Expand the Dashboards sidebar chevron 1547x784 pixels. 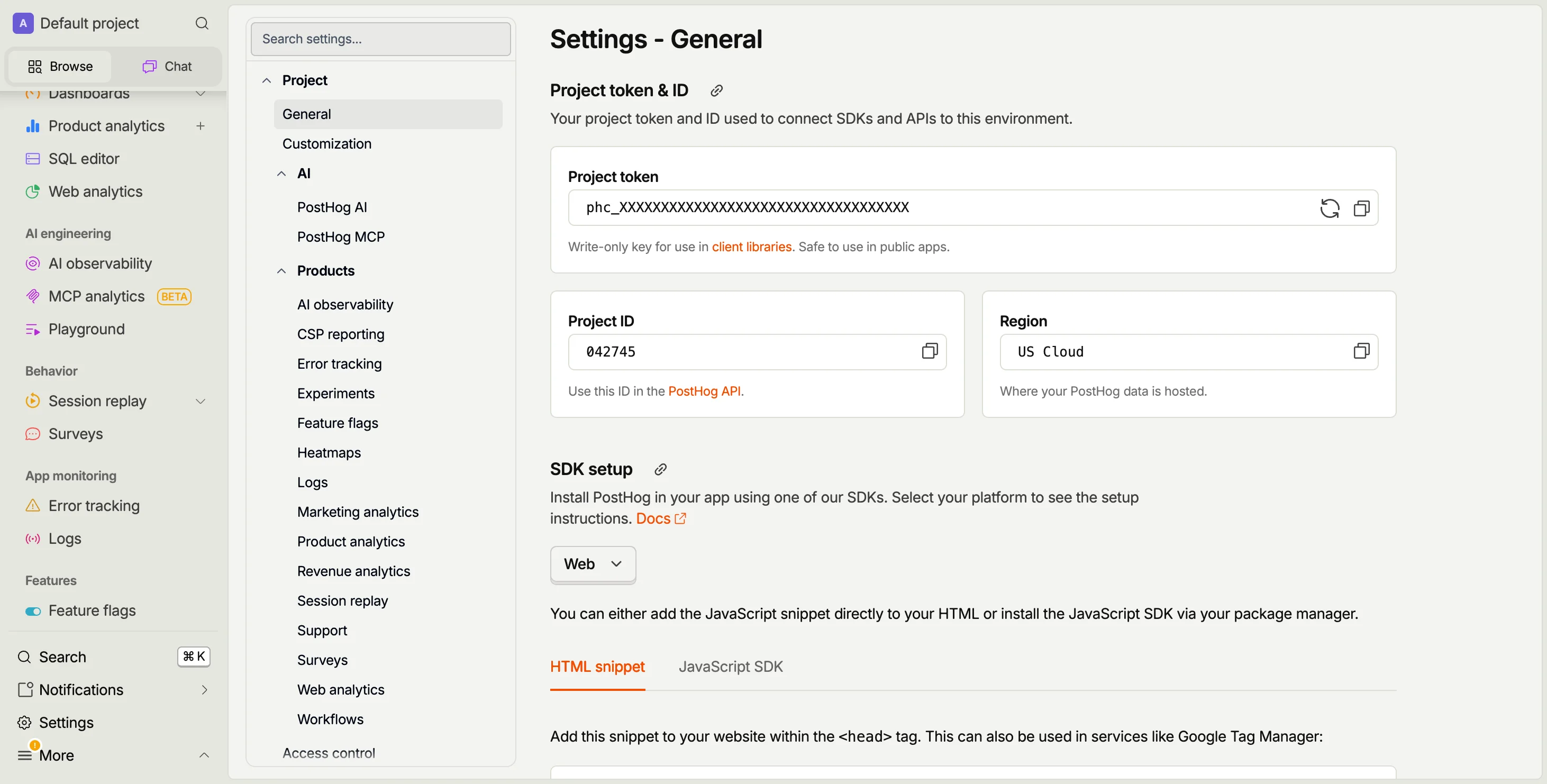(x=201, y=94)
